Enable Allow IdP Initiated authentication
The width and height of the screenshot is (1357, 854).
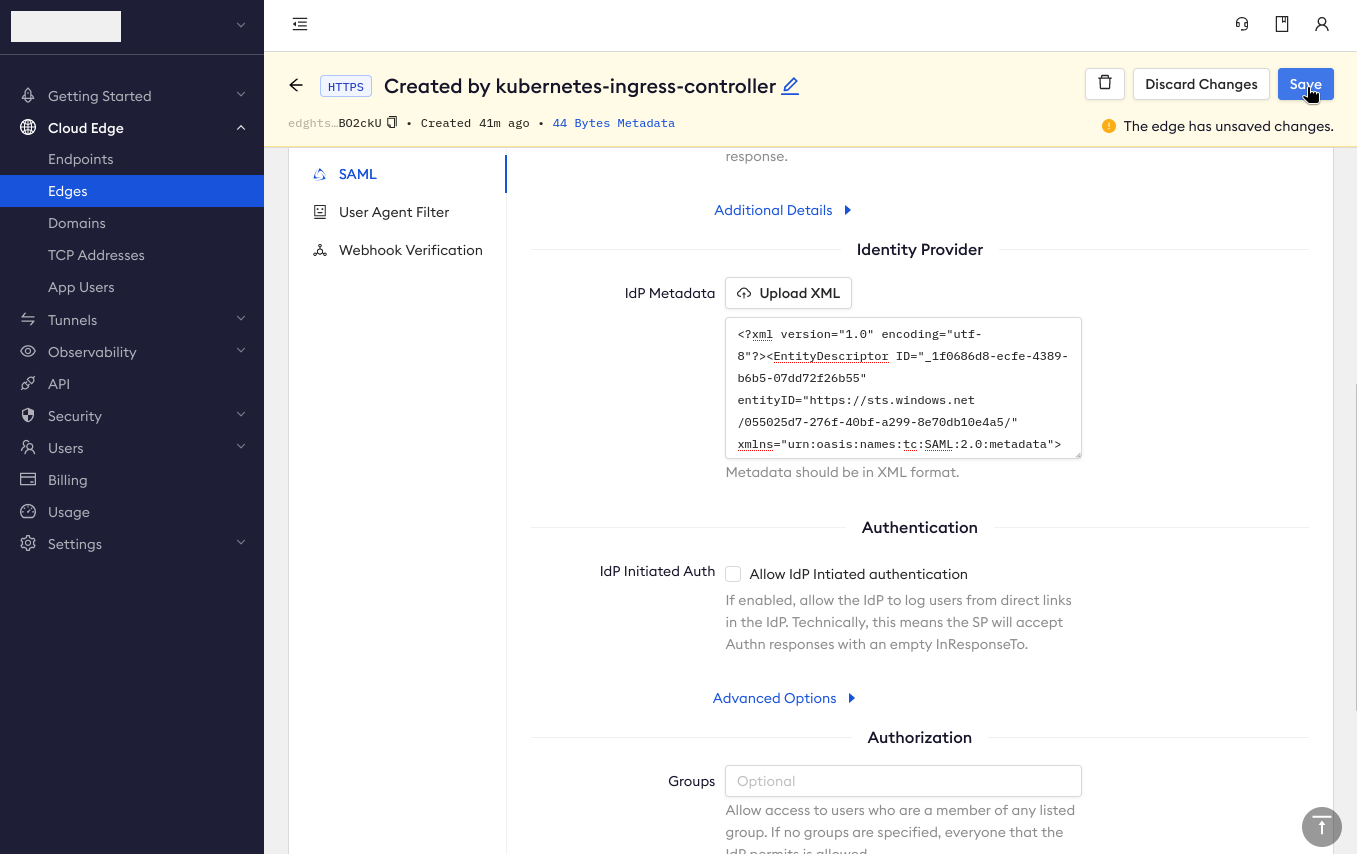733,574
